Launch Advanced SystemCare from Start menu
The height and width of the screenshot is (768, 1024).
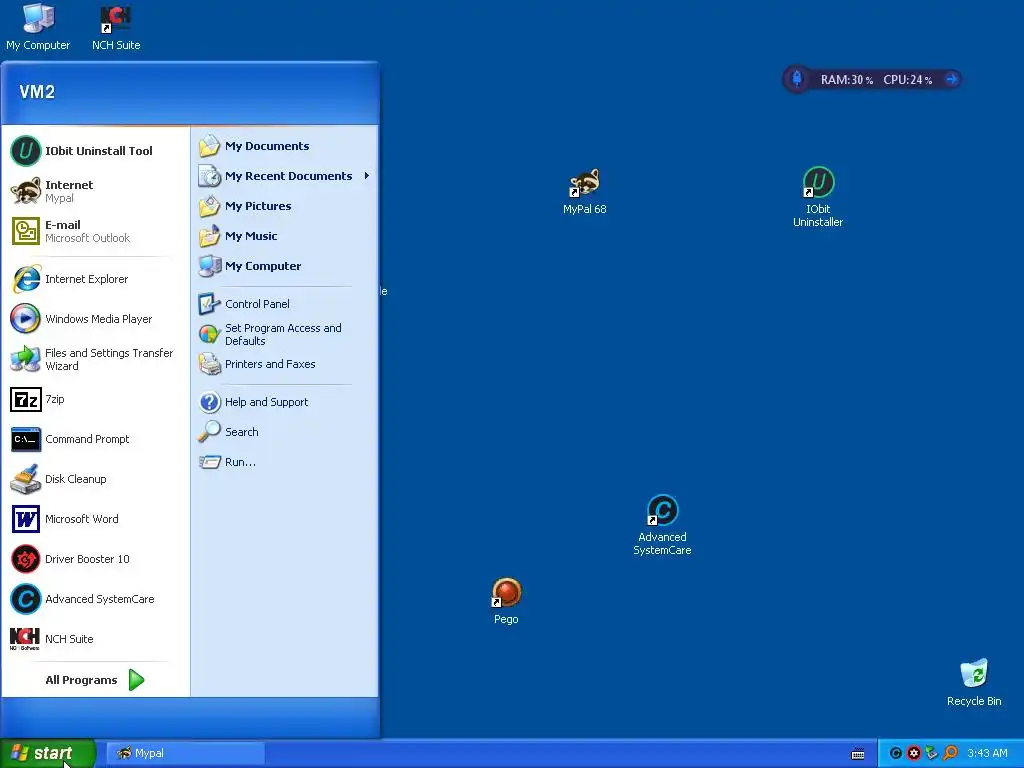click(x=95, y=599)
